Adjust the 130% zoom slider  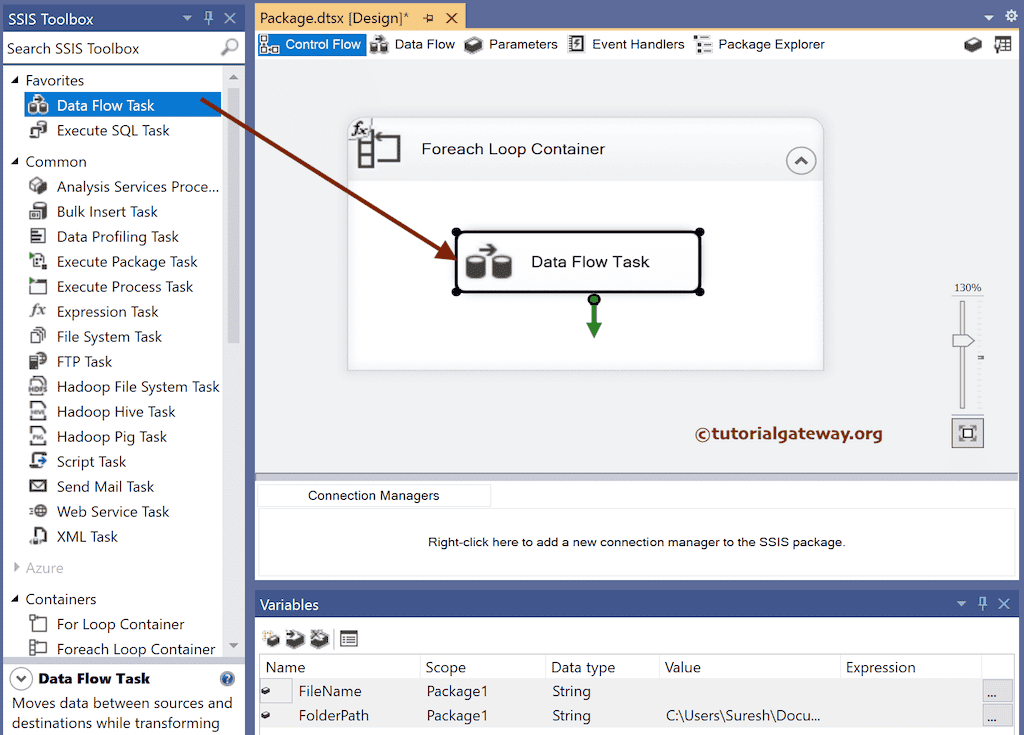pos(963,340)
